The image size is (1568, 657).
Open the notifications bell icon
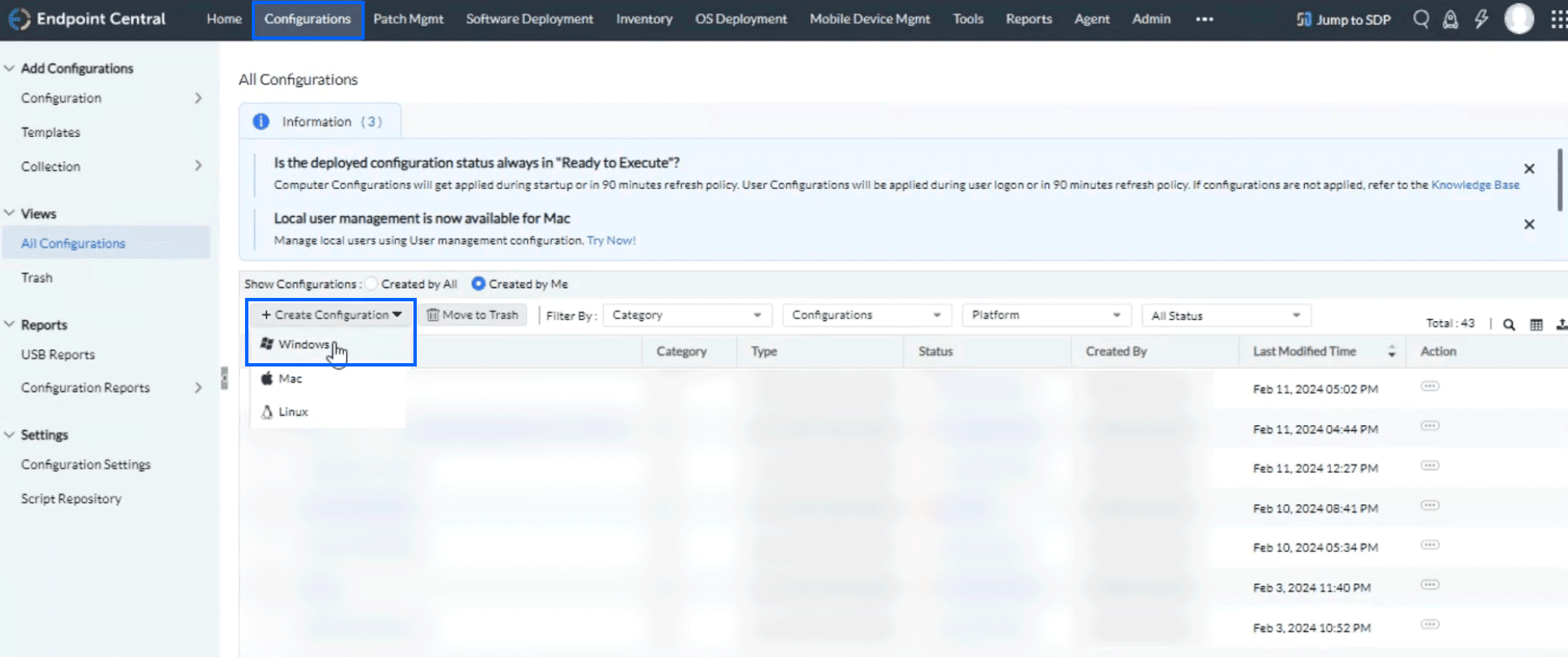(1450, 19)
